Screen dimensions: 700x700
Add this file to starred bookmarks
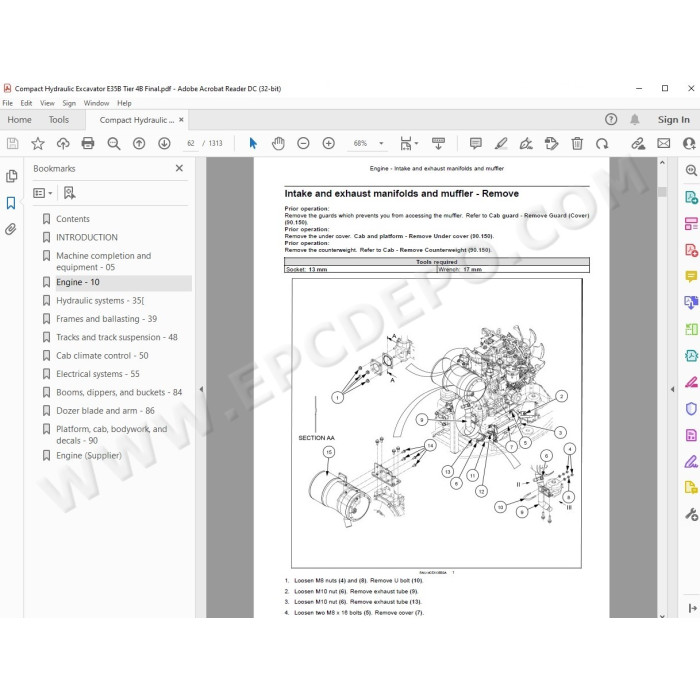pos(38,143)
